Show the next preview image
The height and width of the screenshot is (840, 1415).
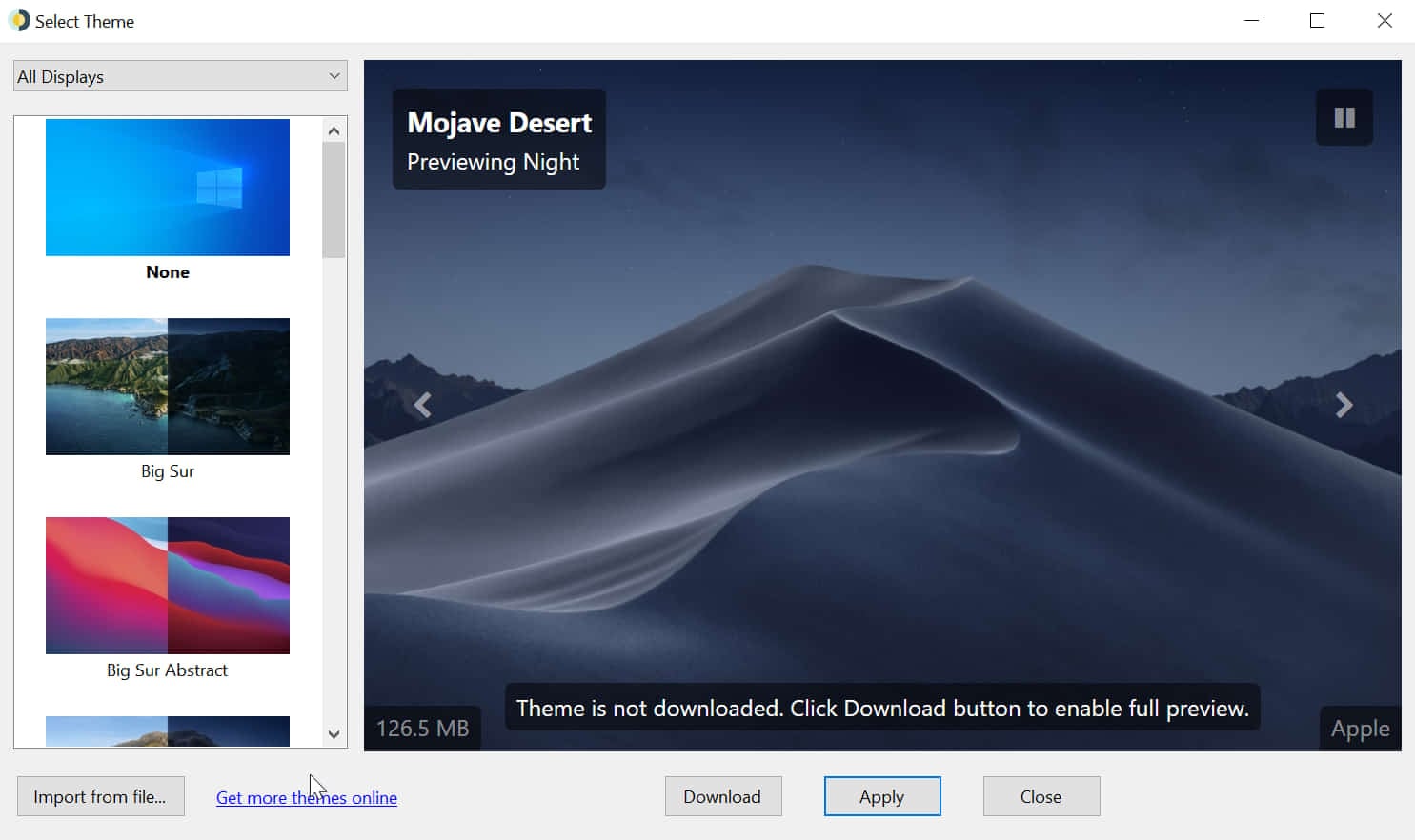tap(1344, 406)
